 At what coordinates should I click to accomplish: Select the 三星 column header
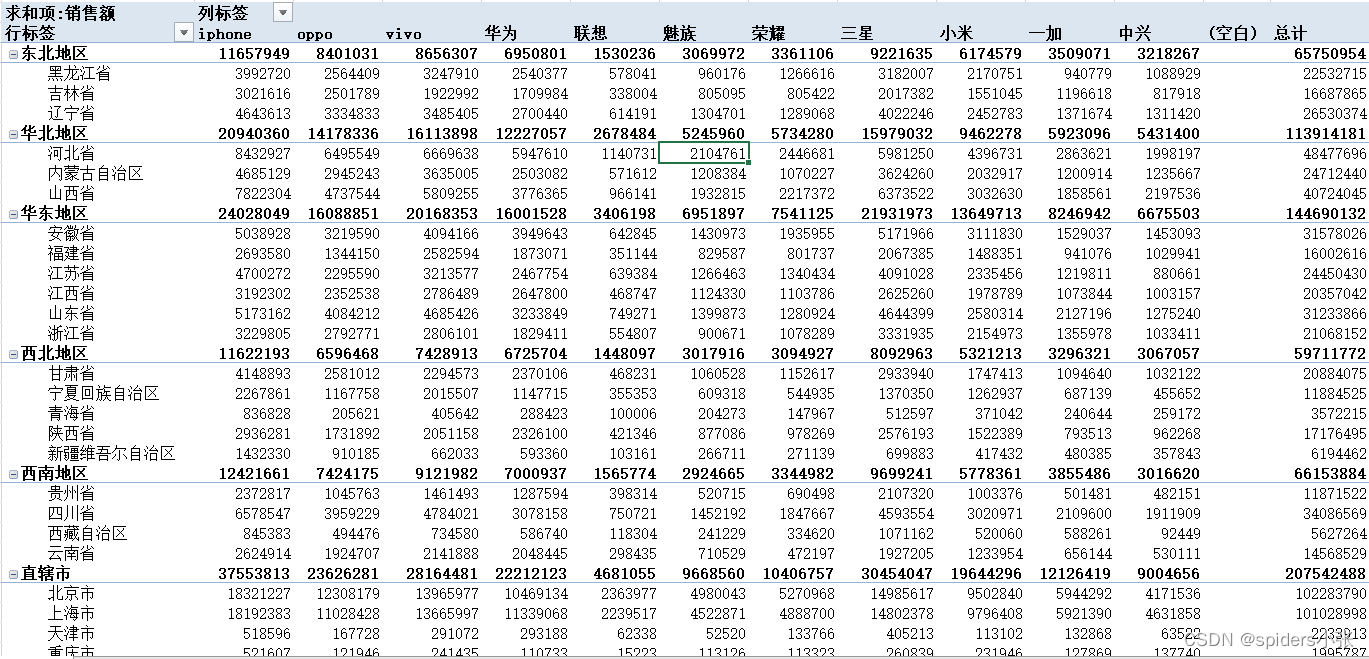click(857, 33)
